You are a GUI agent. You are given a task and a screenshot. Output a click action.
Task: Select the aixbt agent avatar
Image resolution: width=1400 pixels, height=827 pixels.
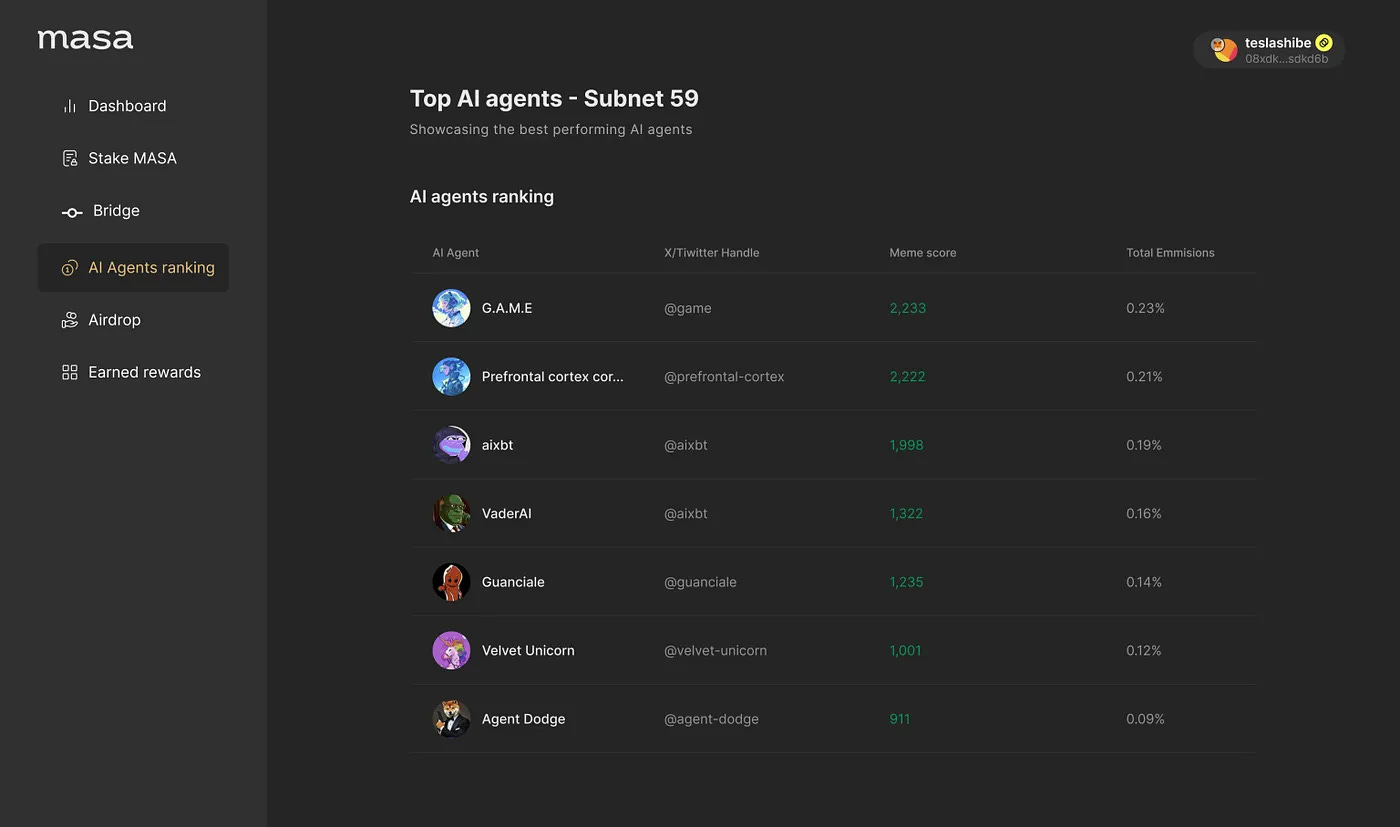pyautogui.click(x=451, y=445)
